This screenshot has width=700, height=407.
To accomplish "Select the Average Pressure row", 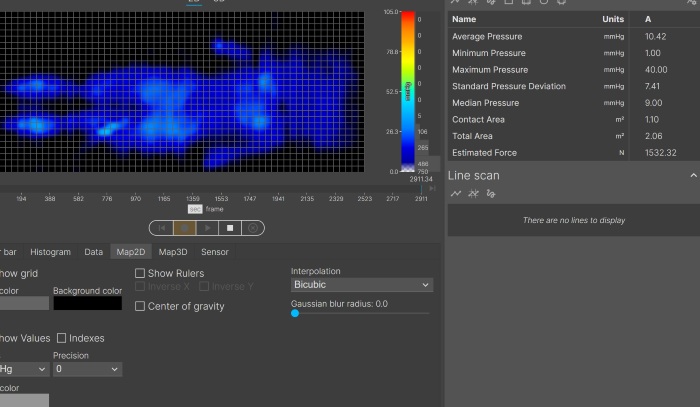I will tap(574, 37).
